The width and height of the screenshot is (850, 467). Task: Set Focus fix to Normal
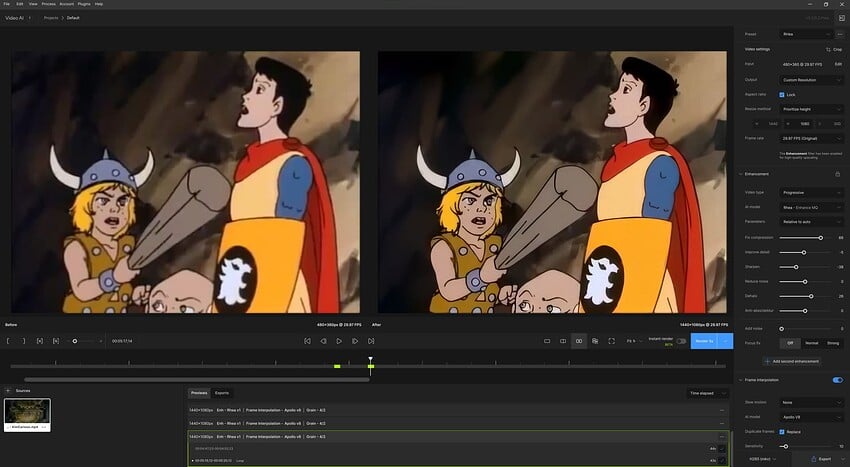click(812, 343)
